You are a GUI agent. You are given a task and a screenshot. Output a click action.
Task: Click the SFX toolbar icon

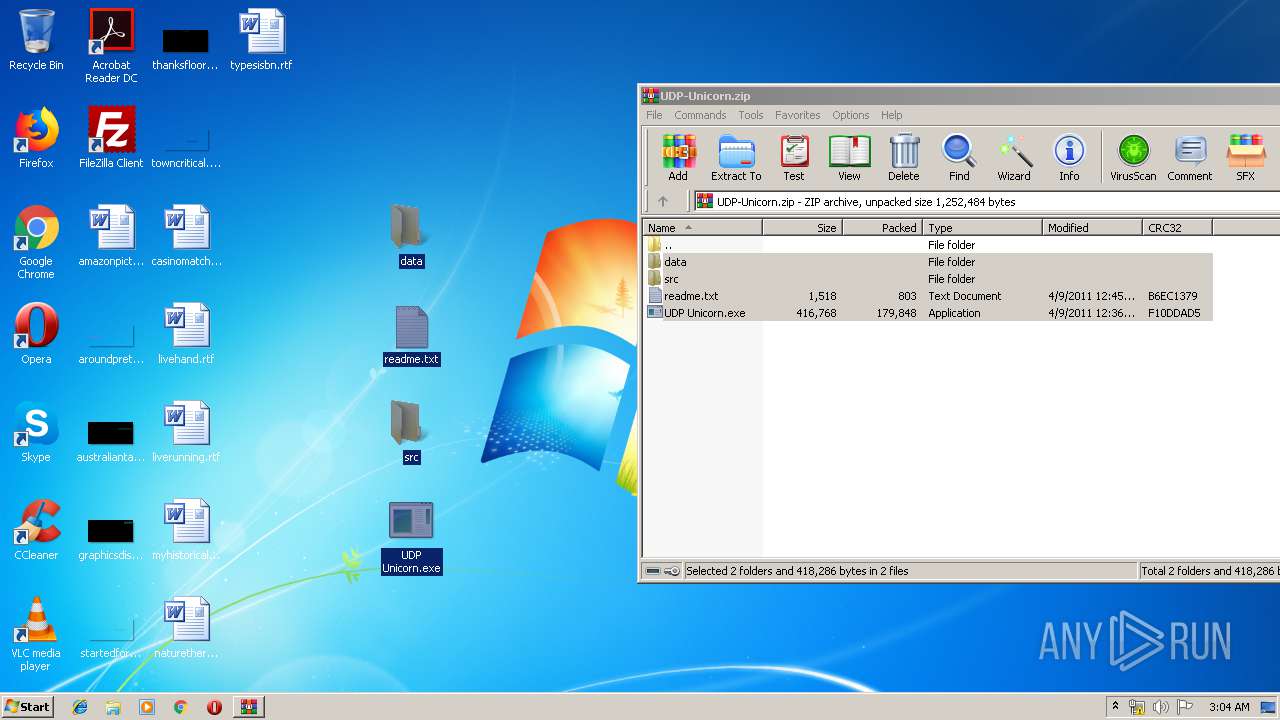pyautogui.click(x=1245, y=158)
